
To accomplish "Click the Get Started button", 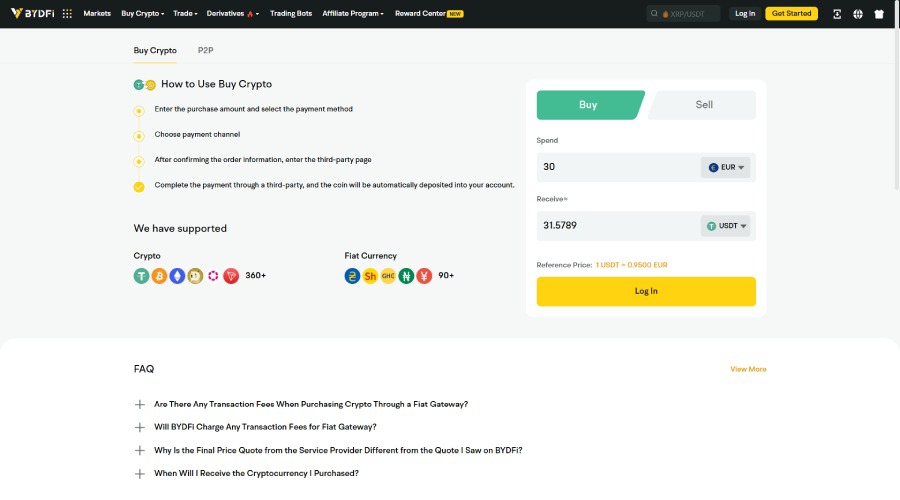I will [791, 14].
